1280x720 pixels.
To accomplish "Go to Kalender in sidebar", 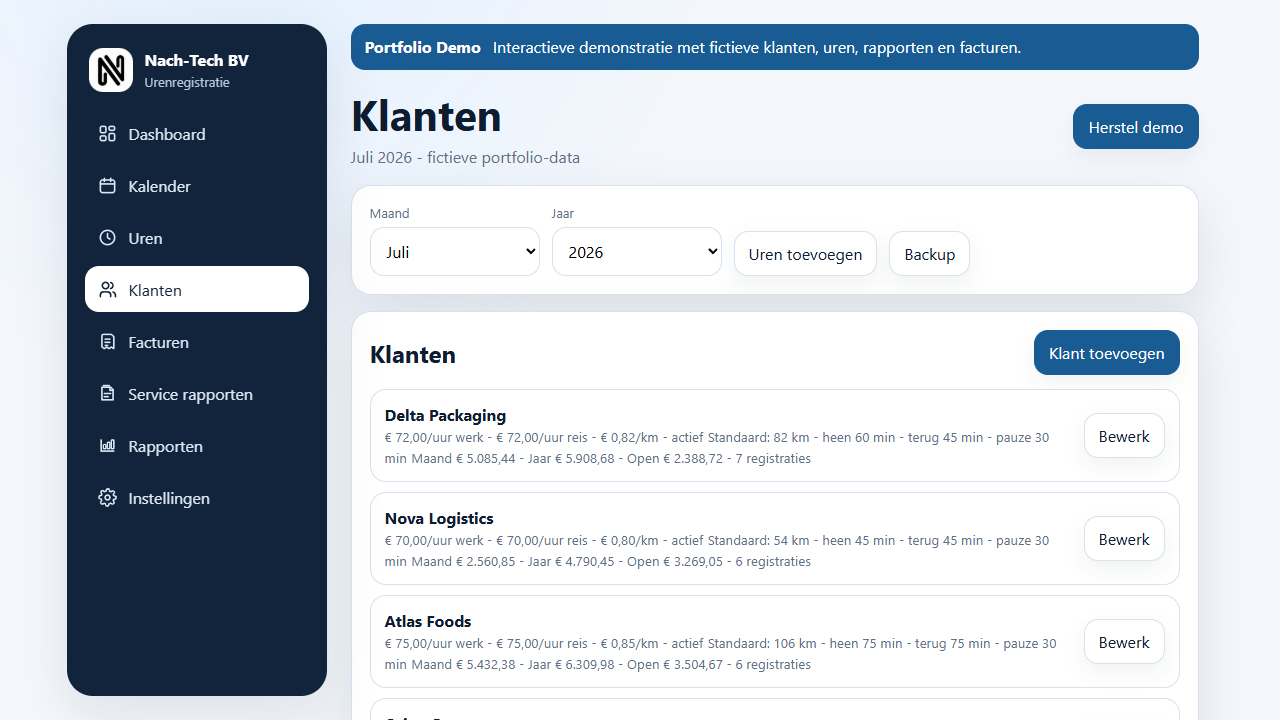I will pyautogui.click(x=197, y=186).
